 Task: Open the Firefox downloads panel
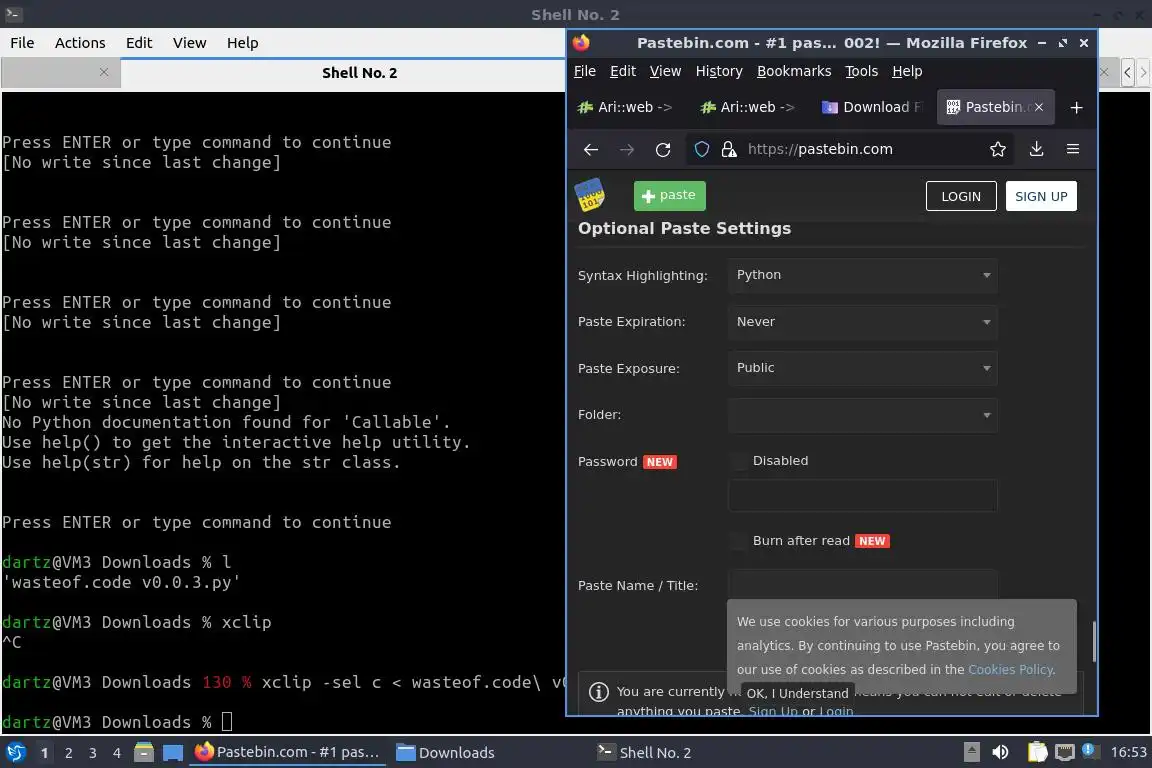click(1037, 149)
